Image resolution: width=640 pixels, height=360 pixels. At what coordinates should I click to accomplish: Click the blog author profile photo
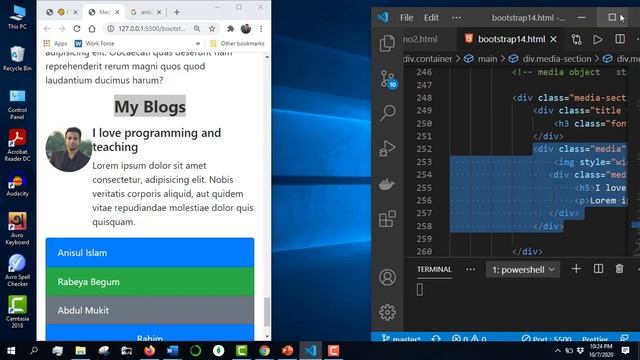[69, 149]
